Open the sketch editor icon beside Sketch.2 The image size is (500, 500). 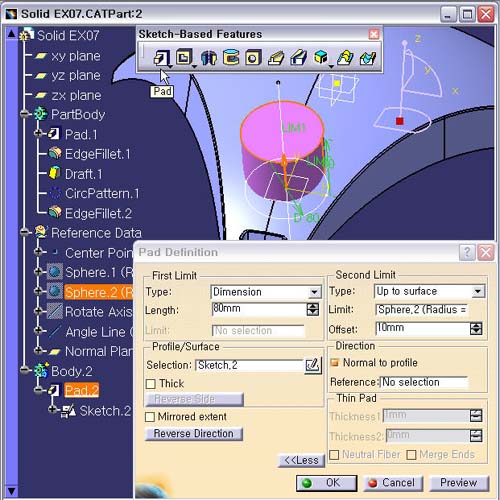click(313, 366)
